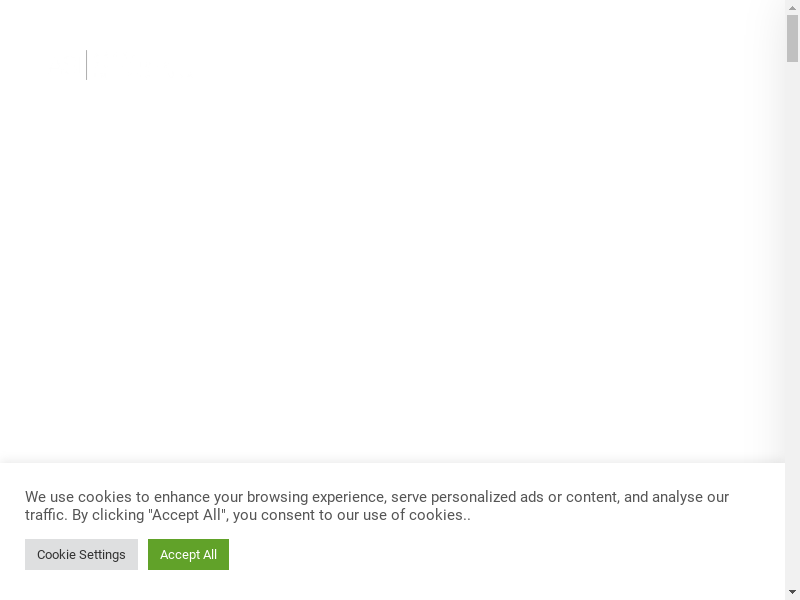800x600 pixels.
Task: Click the vertical scrollbar thumb
Action: point(792,38)
